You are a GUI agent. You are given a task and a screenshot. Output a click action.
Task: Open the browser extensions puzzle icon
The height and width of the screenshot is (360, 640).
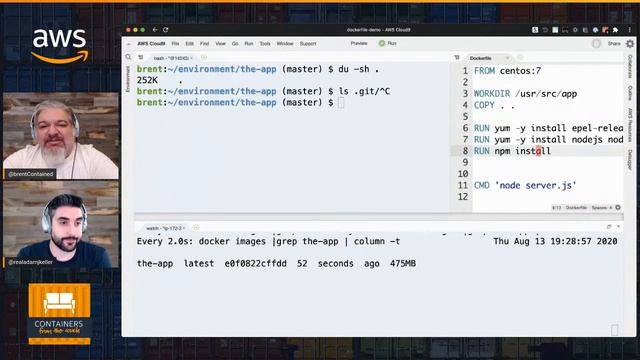(x=615, y=30)
